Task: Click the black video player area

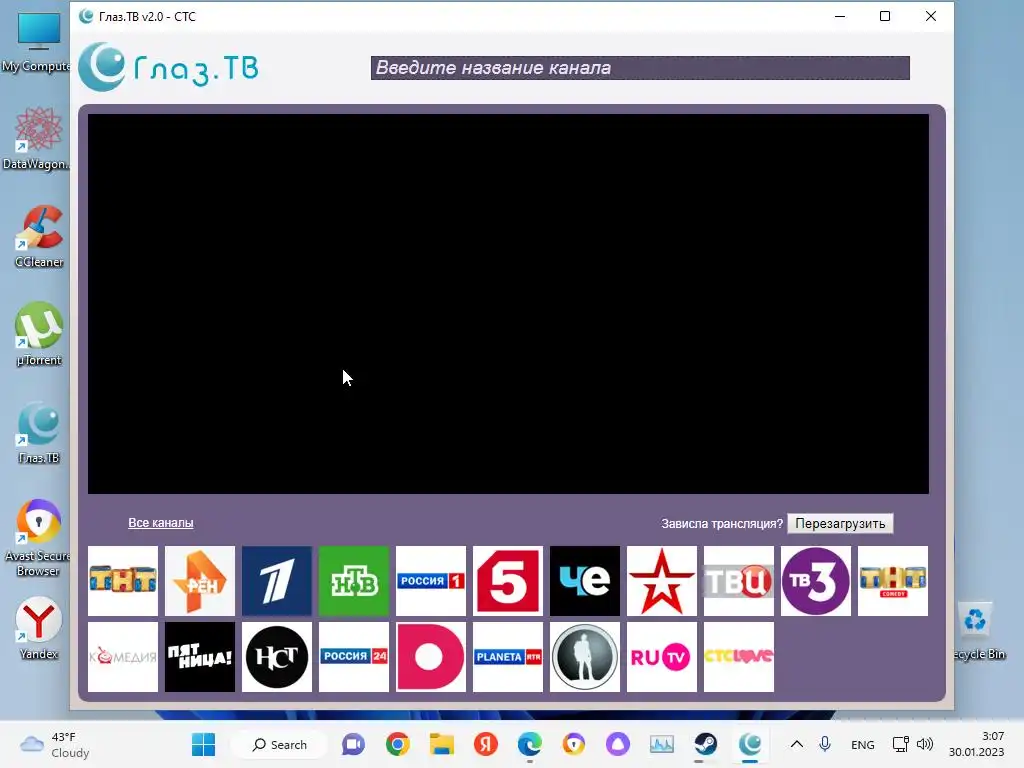Action: (508, 304)
